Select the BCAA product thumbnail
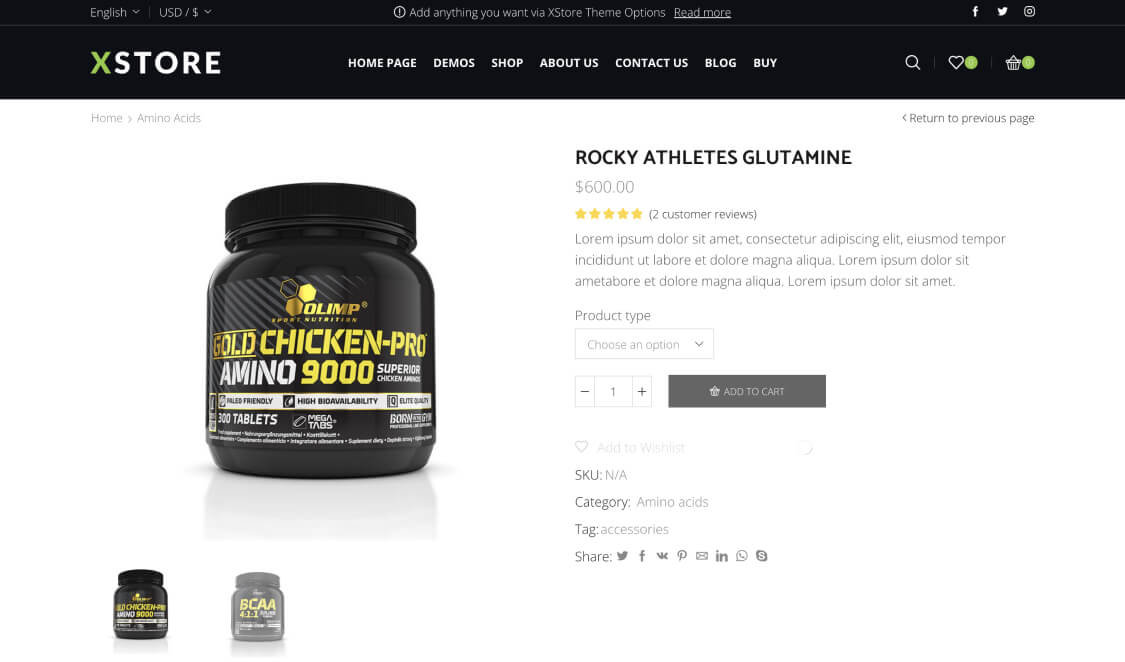Image resolution: width=1125 pixels, height=662 pixels. point(258,607)
